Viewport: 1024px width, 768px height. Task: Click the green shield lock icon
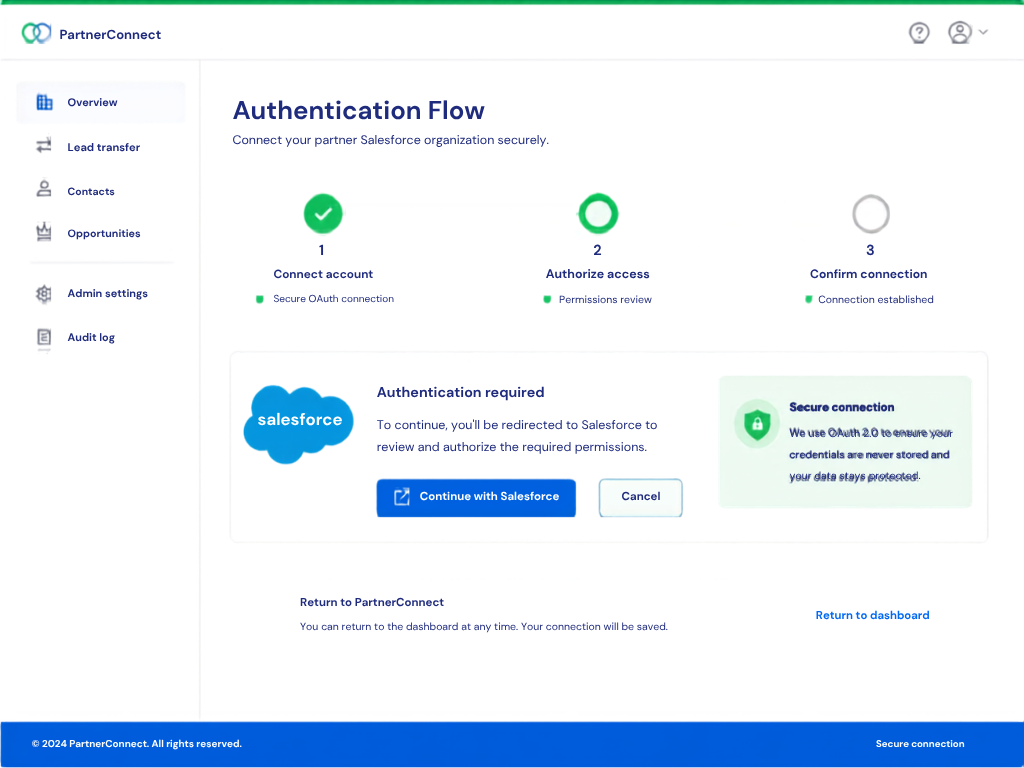757,423
